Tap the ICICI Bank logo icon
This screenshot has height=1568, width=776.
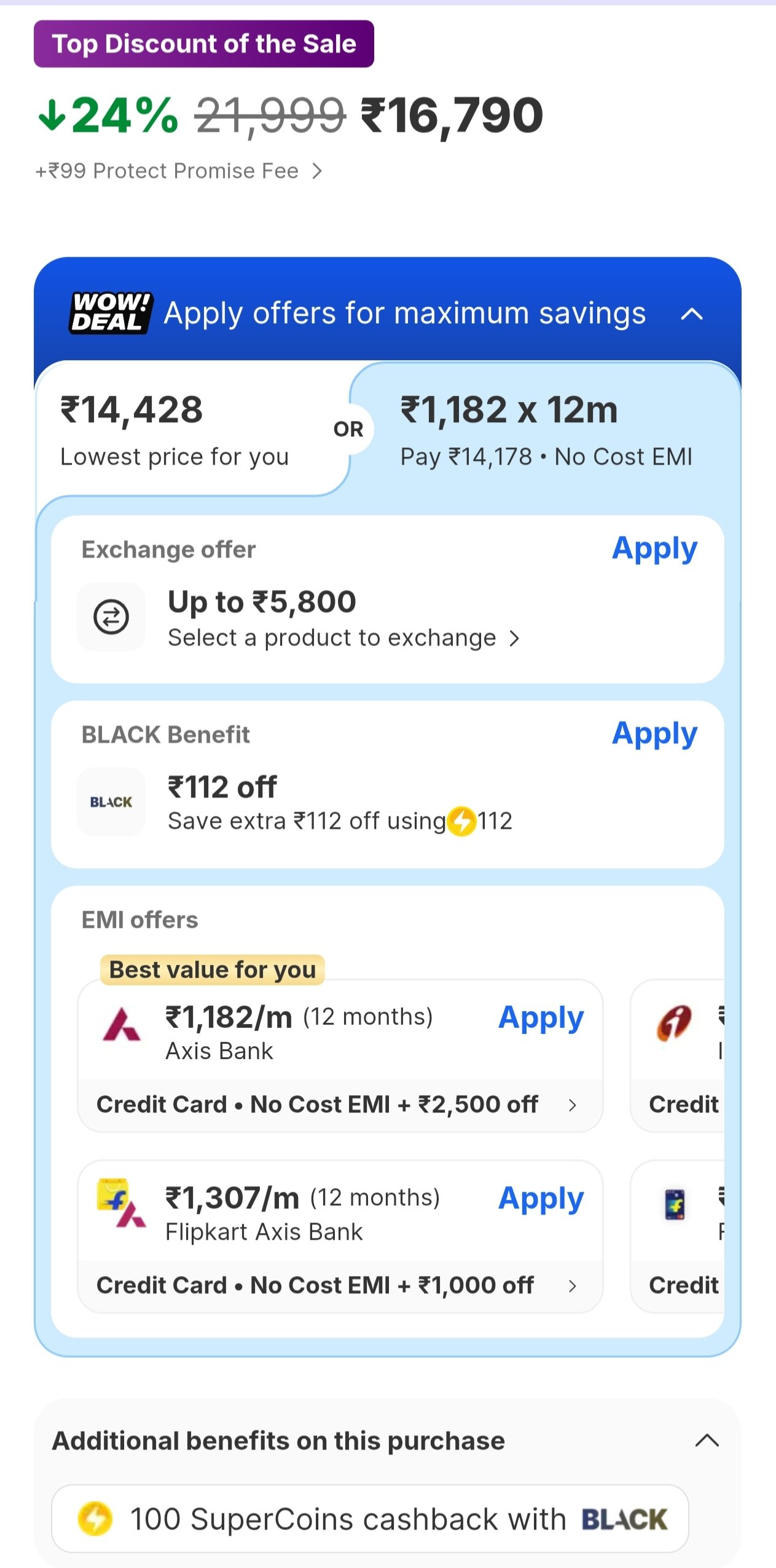[x=675, y=1023]
